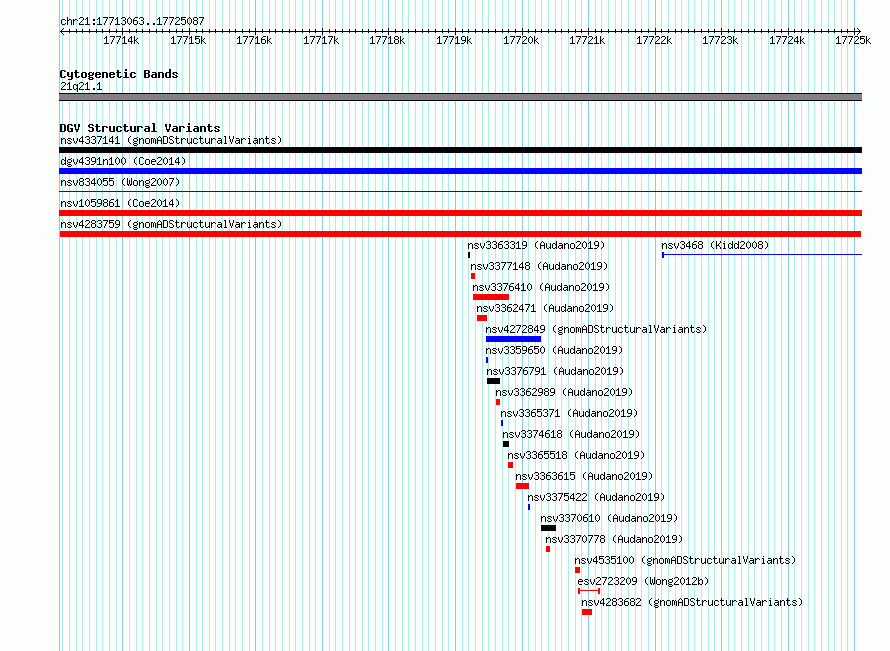Select the red nsv4283682 variant block

click(587, 612)
